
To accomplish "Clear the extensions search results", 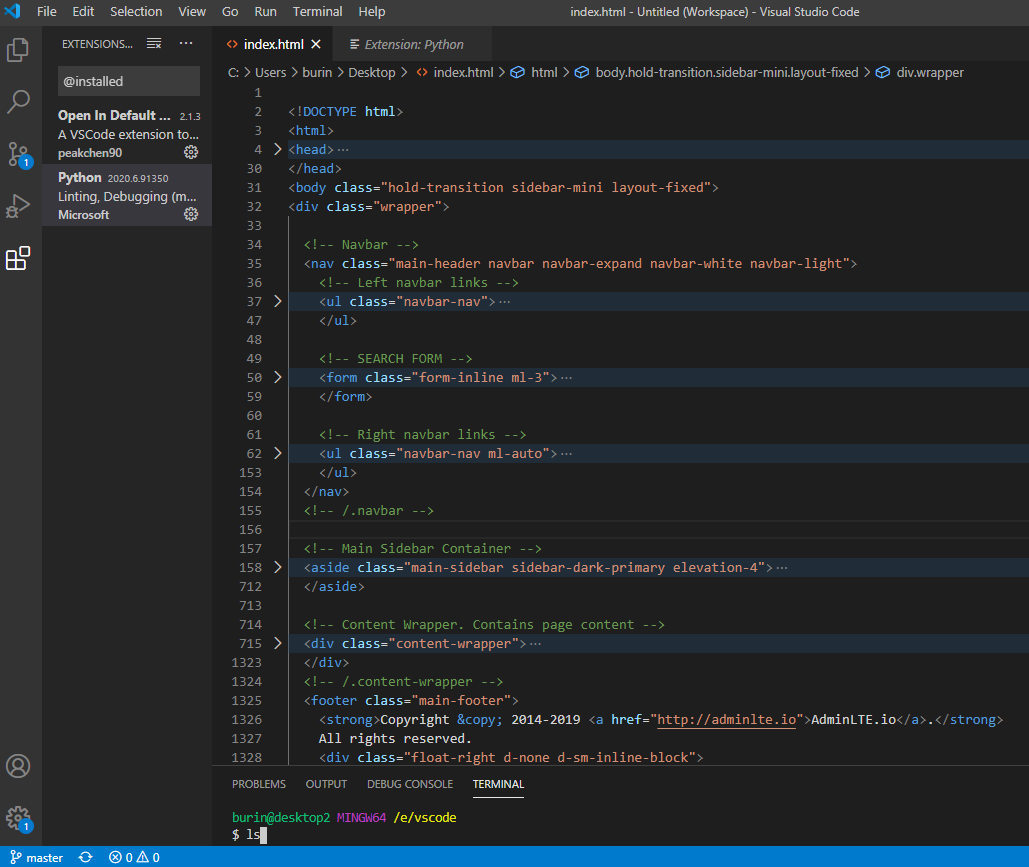I will click(x=154, y=44).
